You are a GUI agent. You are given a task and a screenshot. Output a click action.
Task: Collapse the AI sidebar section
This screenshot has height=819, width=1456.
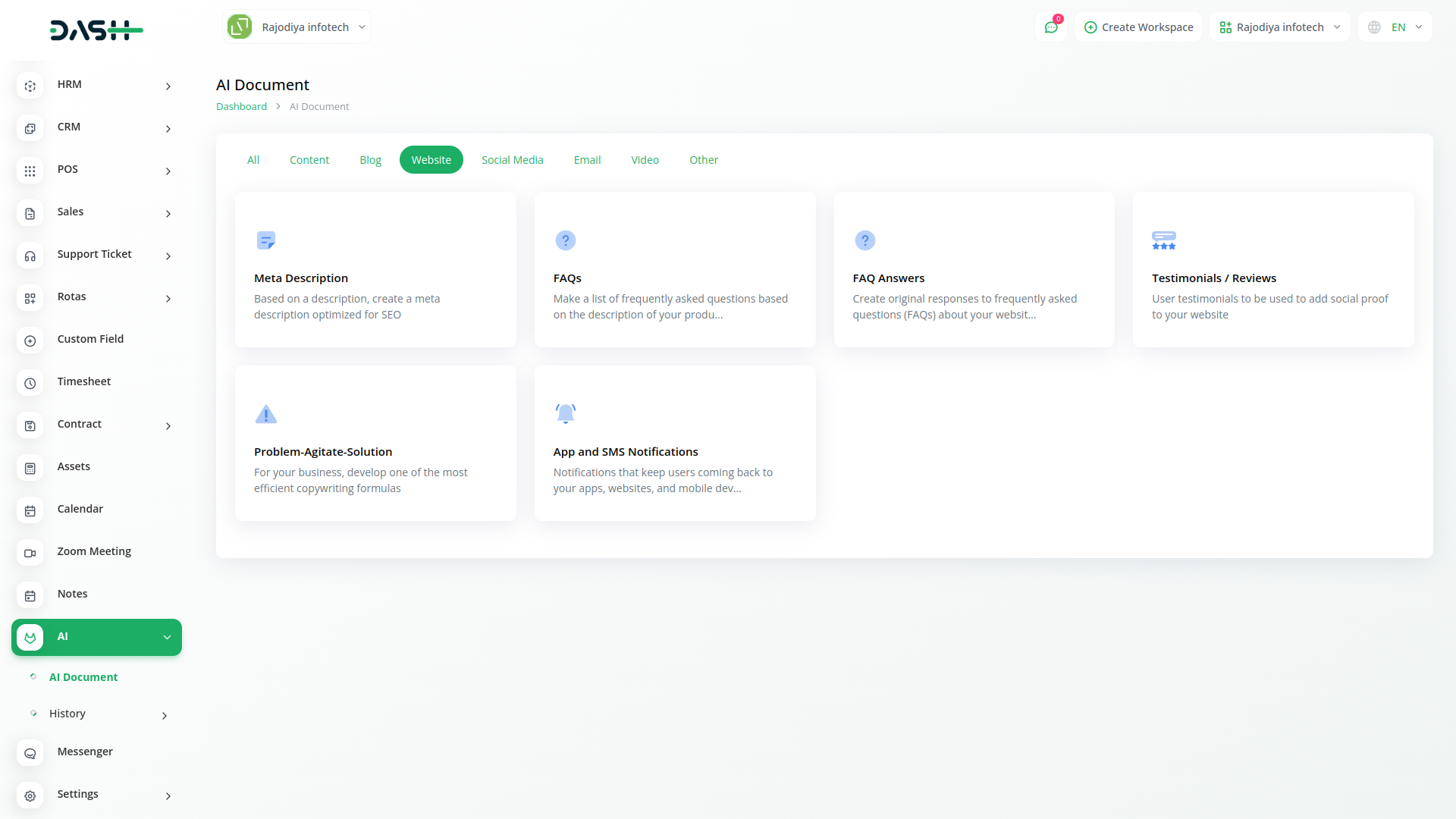coord(167,637)
